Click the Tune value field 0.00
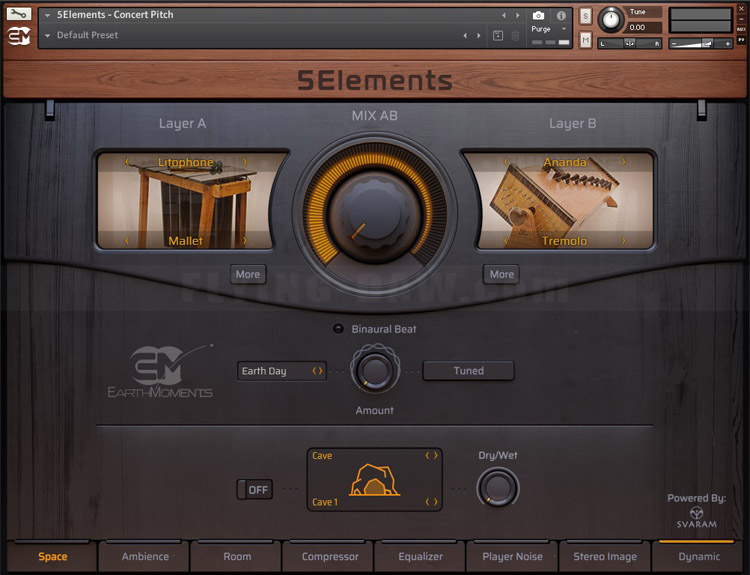Image resolution: width=750 pixels, height=575 pixels. pos(644,28)
